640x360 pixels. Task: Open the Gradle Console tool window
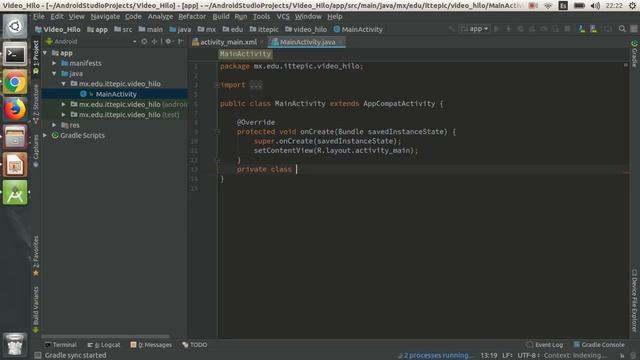click(x=599, y=345)
